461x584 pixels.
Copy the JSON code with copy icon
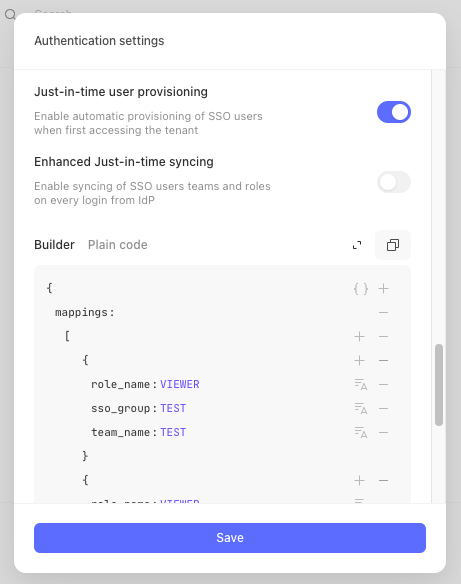click(x=393, y=245)
